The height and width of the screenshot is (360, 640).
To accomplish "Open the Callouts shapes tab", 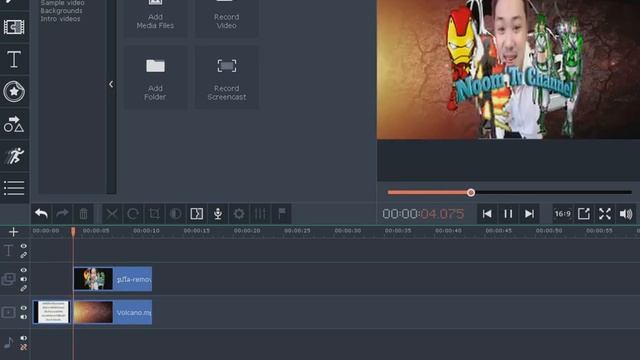I will (x=14, y=124).
